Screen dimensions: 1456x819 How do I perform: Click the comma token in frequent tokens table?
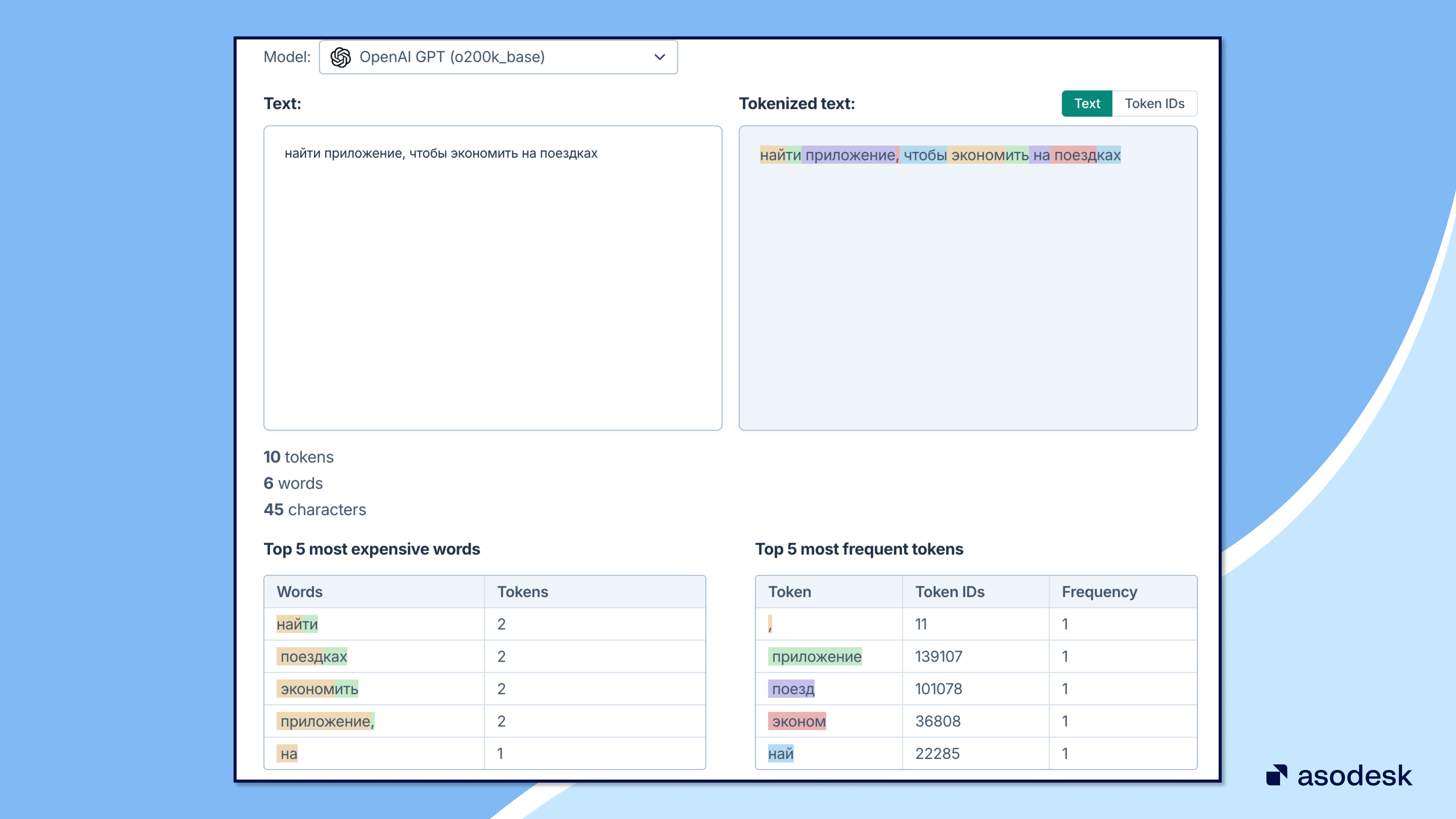[770, 624]
